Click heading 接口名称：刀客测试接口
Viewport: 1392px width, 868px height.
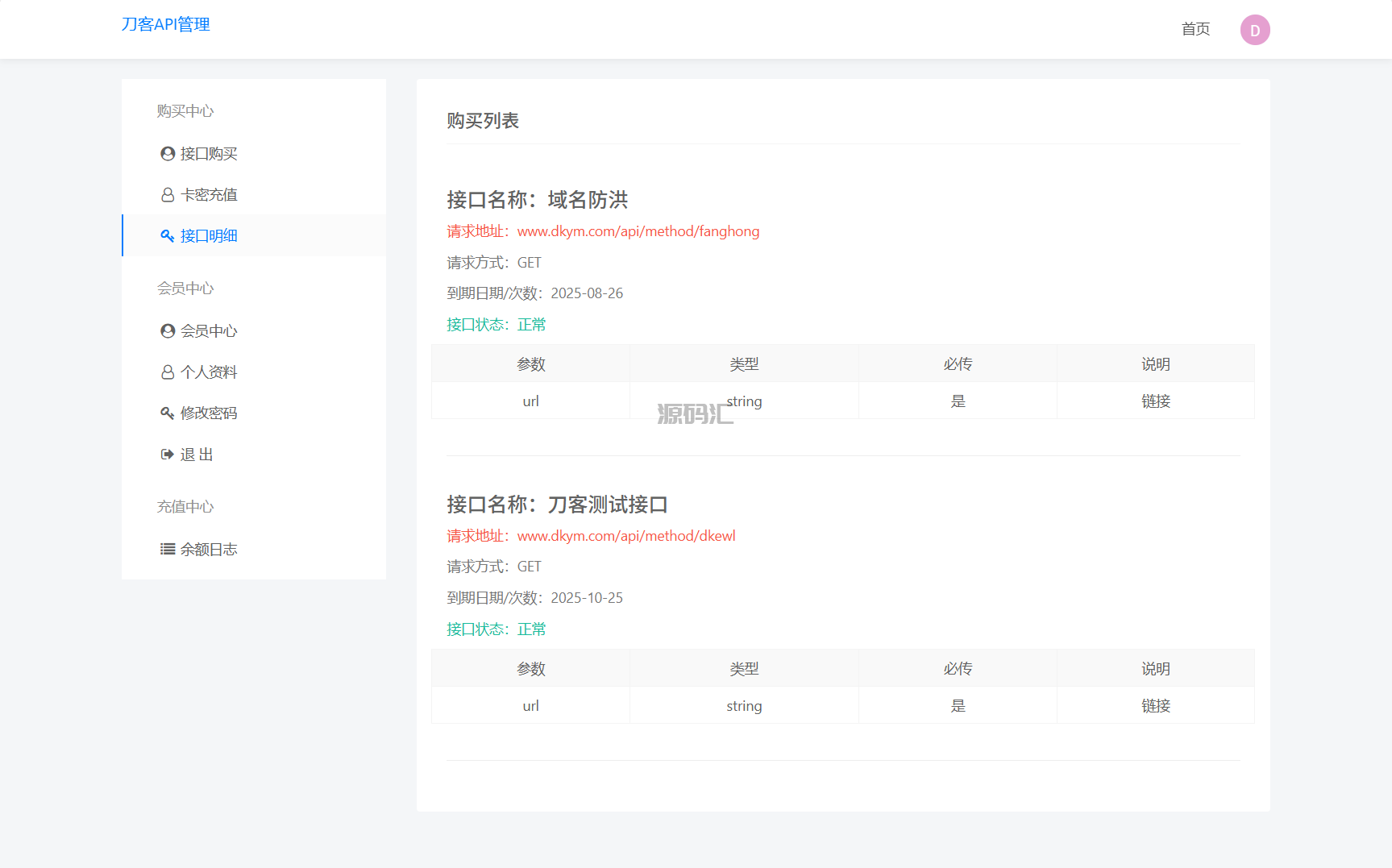(558, 505)
